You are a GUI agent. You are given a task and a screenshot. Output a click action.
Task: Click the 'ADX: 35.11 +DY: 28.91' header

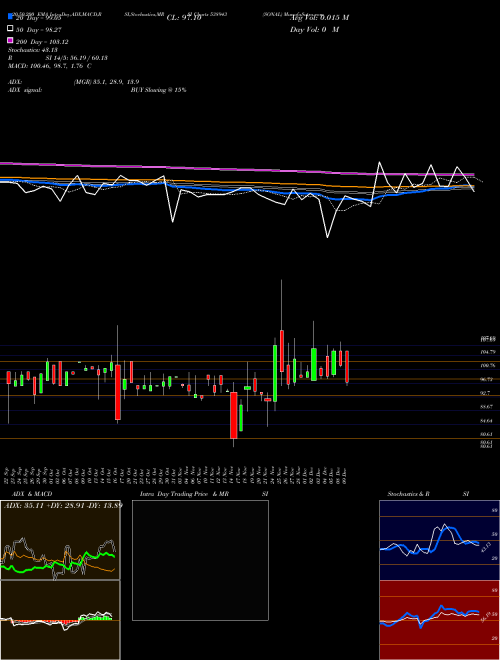[x=63, y=505]
